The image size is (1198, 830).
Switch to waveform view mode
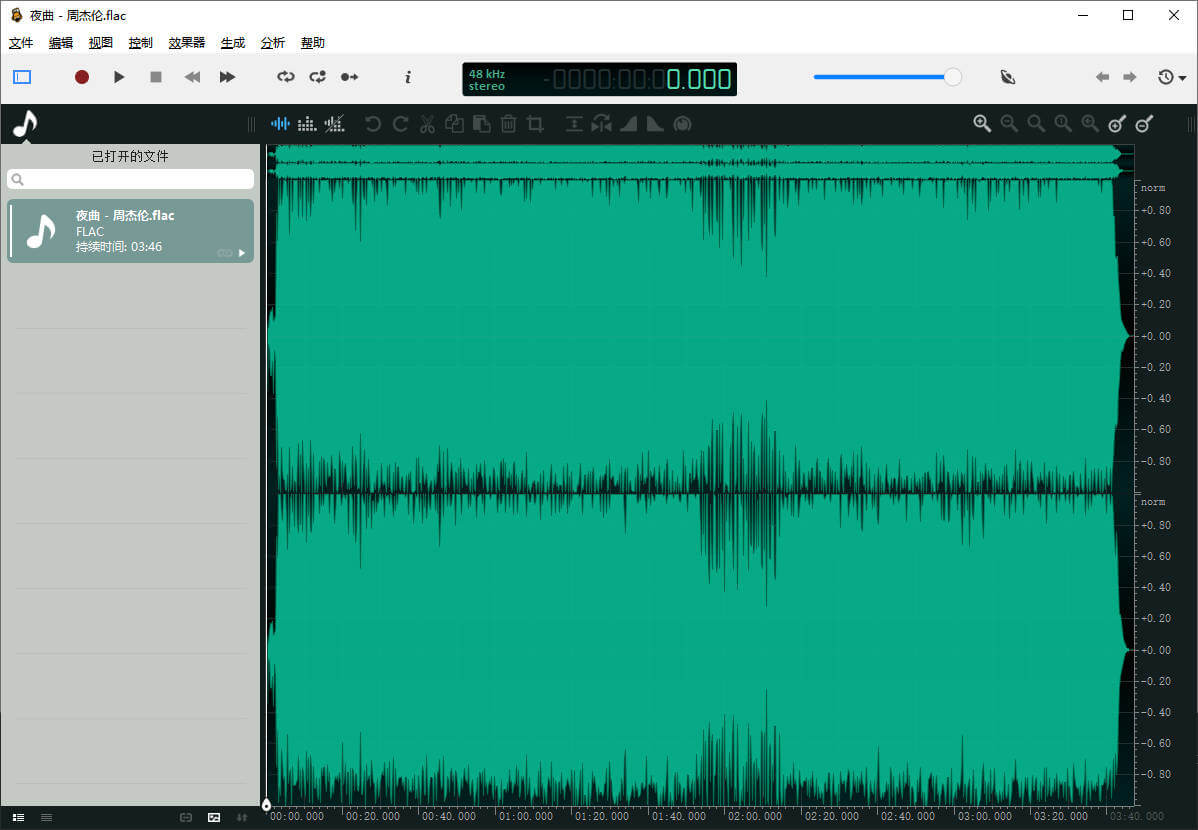point(280,123)
